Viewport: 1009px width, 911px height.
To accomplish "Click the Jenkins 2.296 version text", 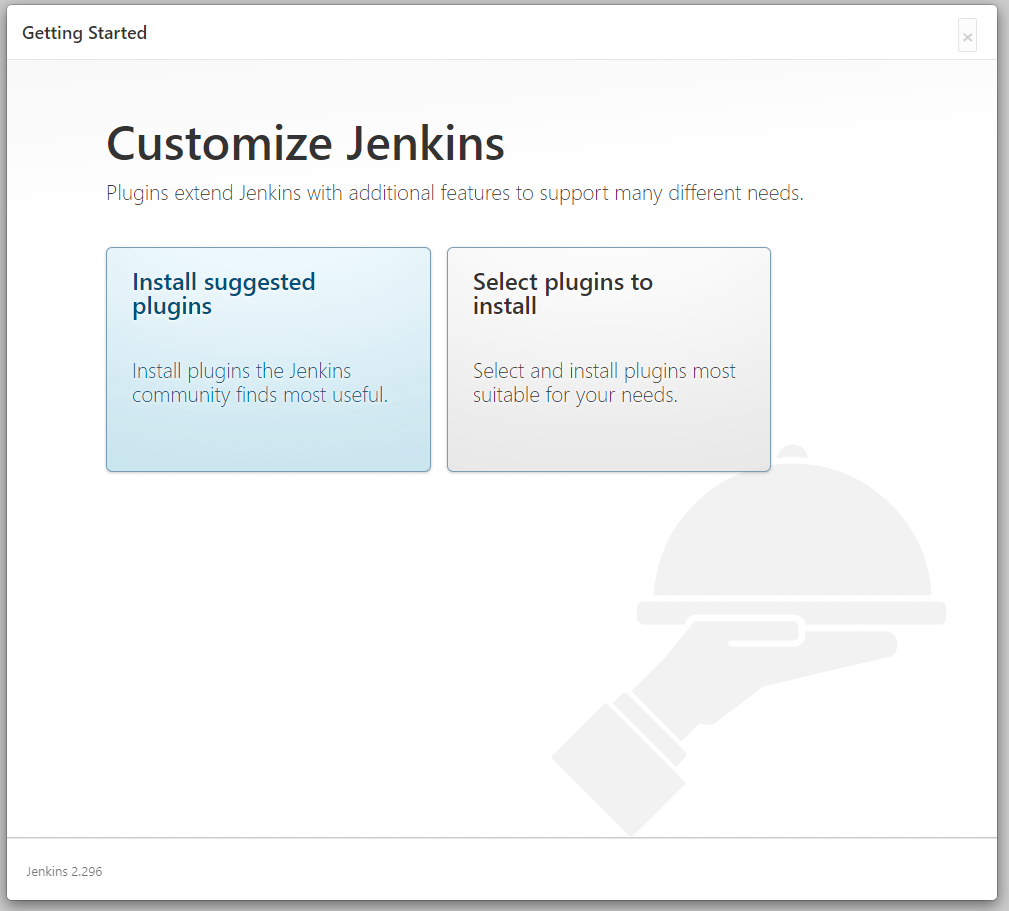I will pos(64,871).
